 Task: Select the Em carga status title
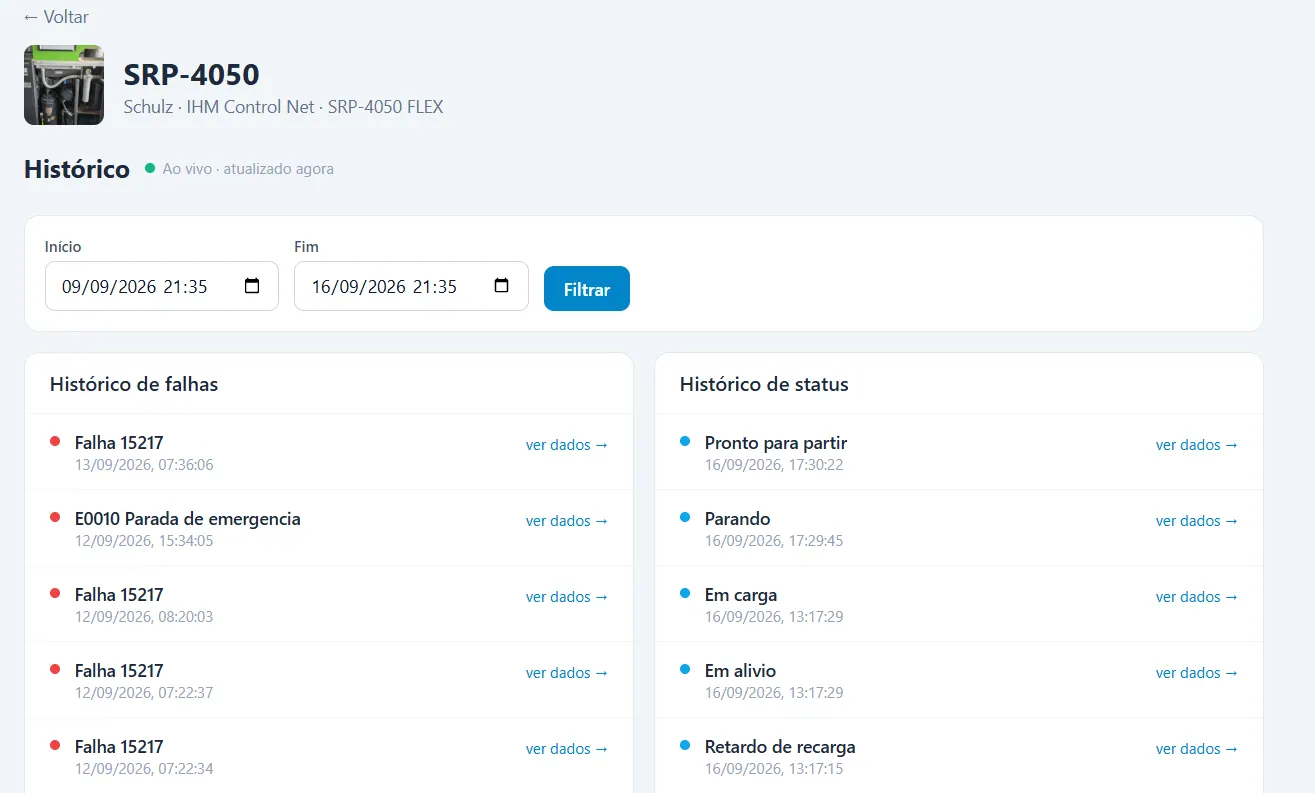(741, 595)
